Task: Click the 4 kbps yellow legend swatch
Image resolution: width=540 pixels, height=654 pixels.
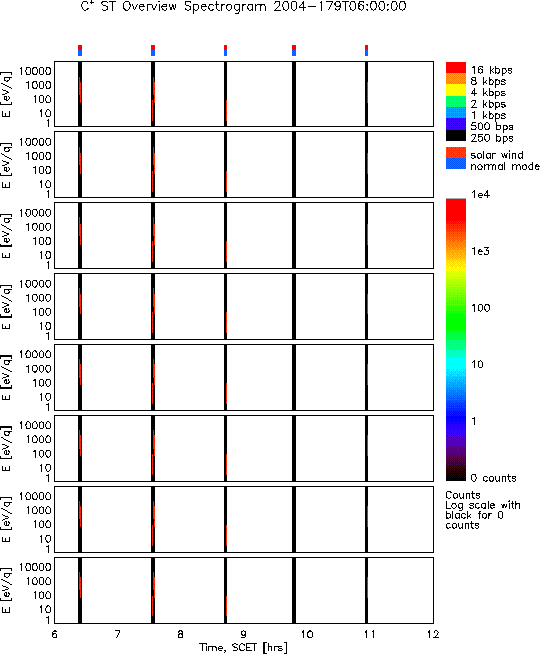Action: [x=456, y=91]
